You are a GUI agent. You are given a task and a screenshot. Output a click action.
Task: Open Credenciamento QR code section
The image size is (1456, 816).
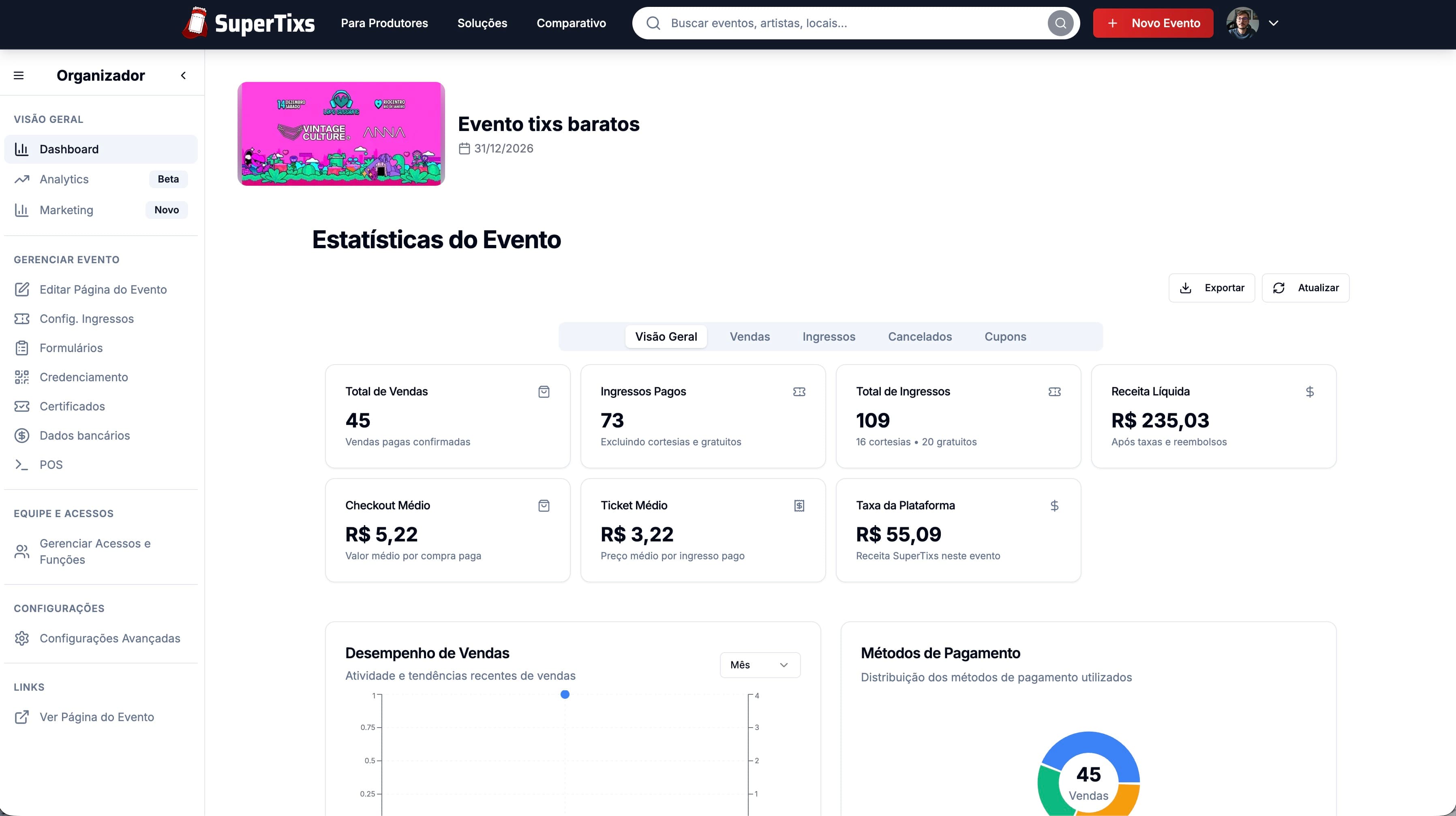101,377
